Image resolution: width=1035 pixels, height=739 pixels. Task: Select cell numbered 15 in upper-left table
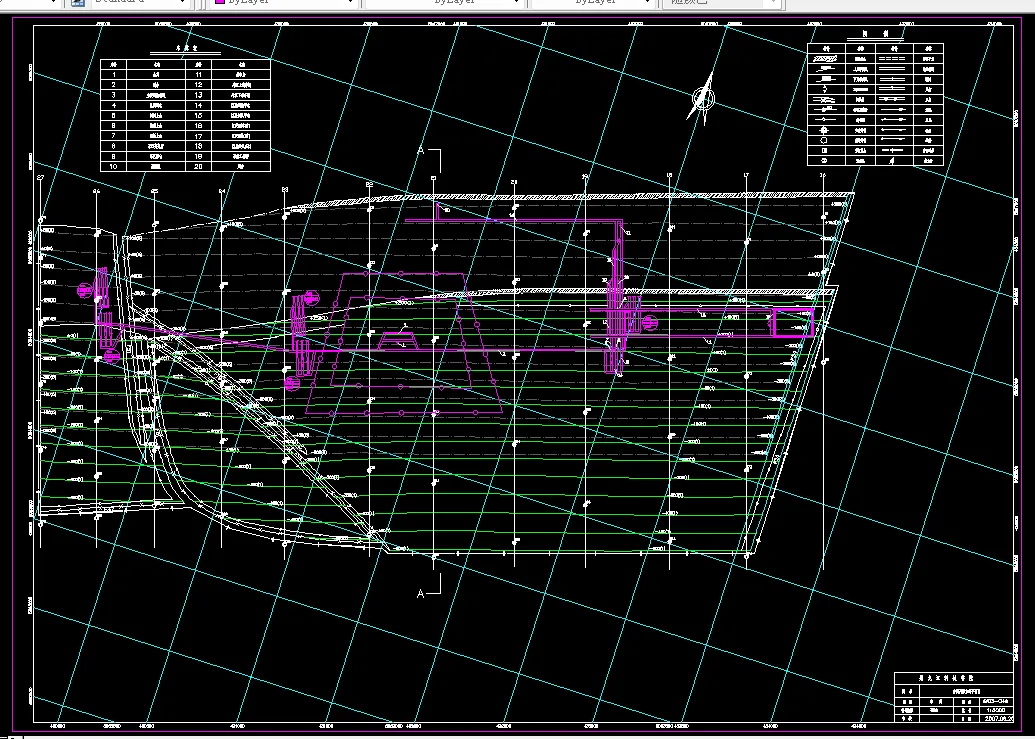[198, 115]
